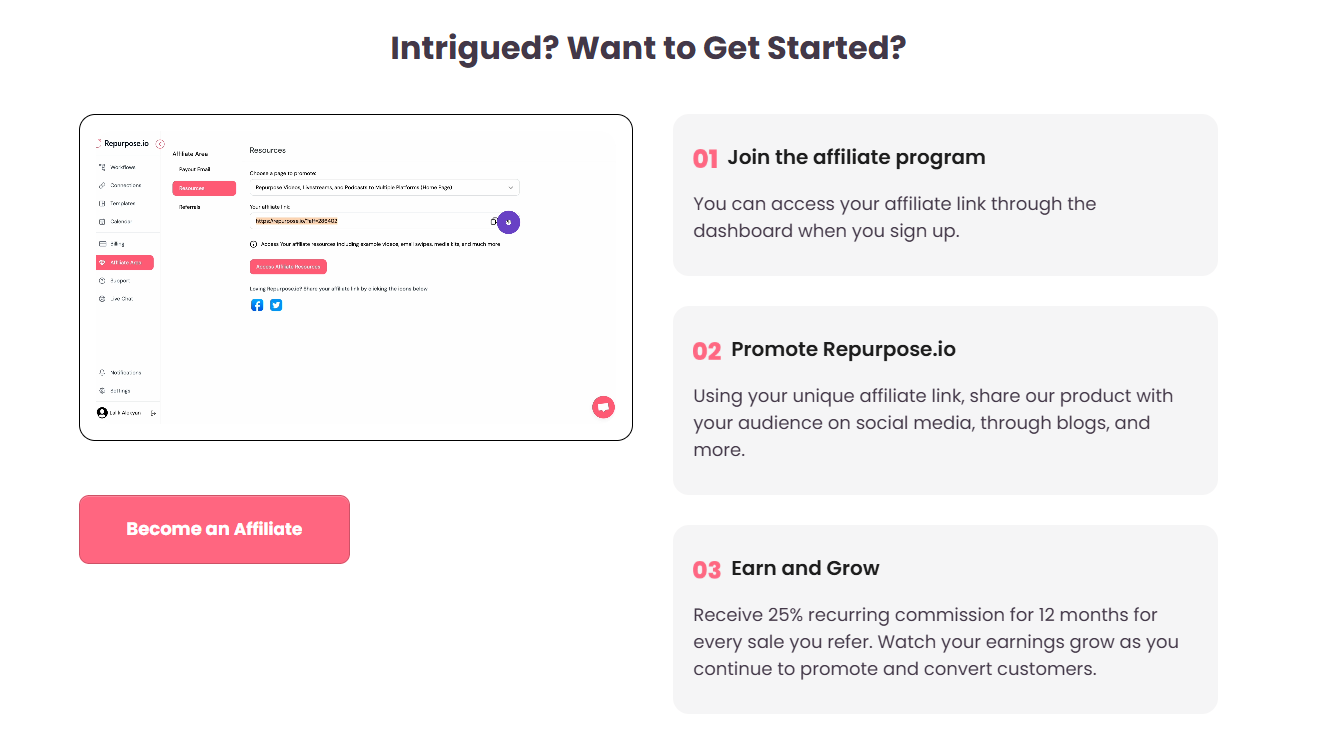
Task: Click the Calendar icon in sidebar
Action: click(x=102, y=221)
